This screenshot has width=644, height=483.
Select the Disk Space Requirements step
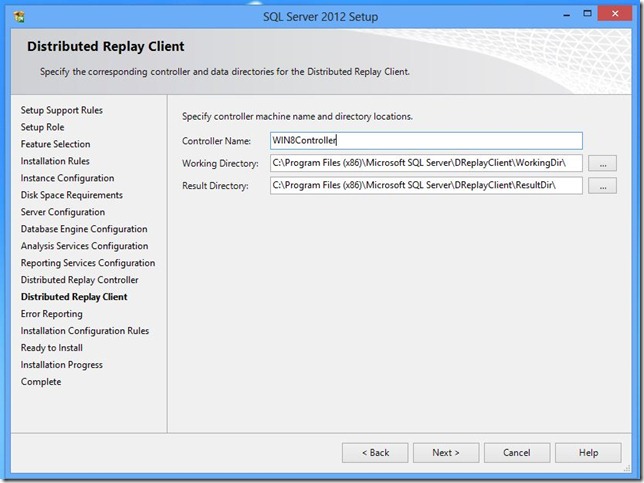(72, 195)
